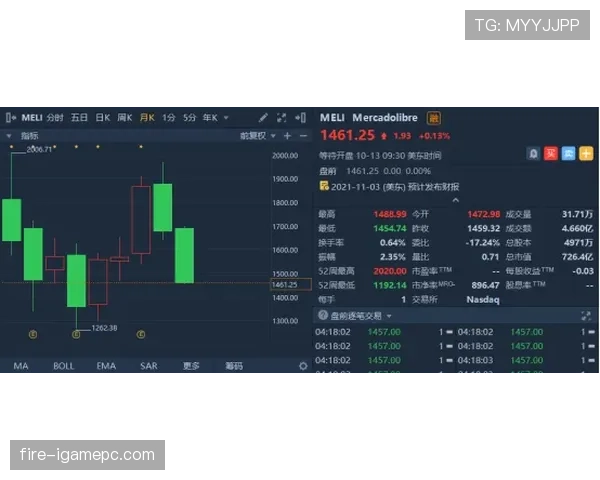The height and width of the screenshot is (480, 600).
Task: Toggle the chart fullscreen expand icon
Action: tap(282, 118)
